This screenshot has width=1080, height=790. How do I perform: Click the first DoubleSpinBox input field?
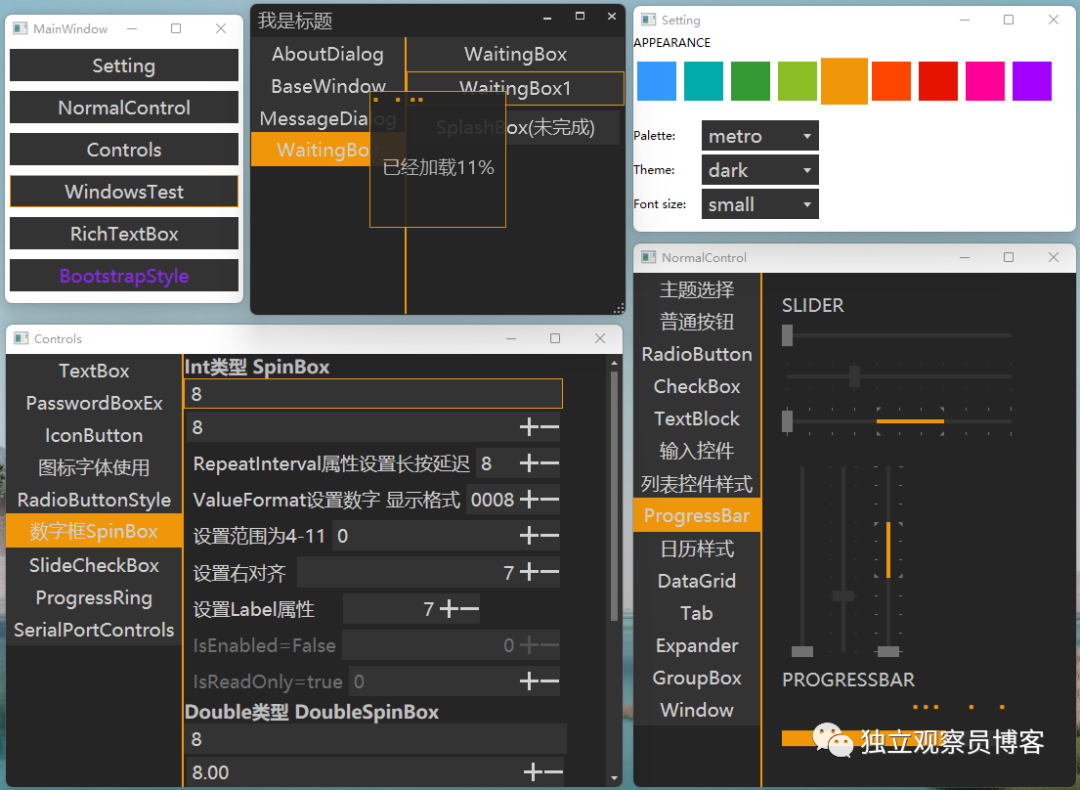(x=375, y=739)
